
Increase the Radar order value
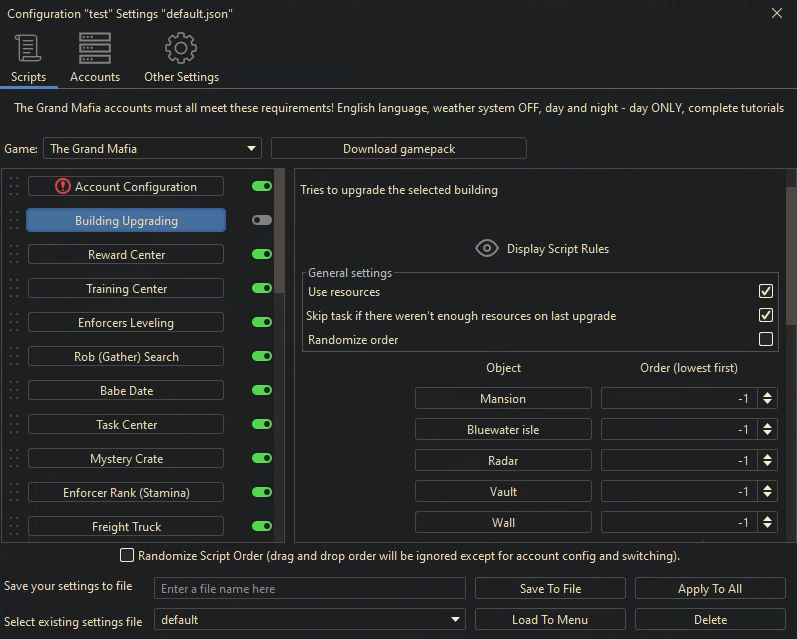click(x=767, y=456)
